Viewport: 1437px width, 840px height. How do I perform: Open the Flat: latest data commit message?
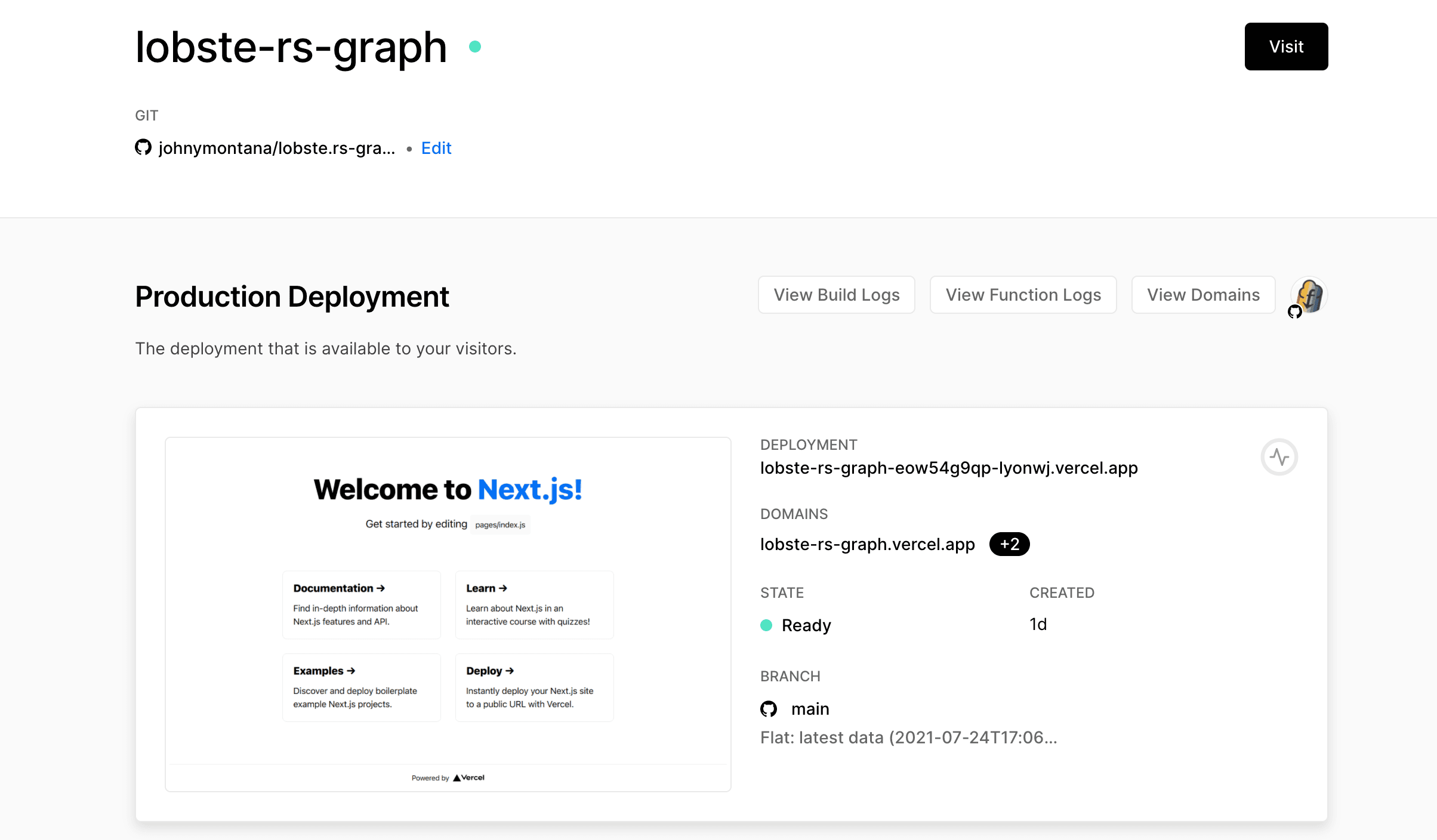pos(908,737)
